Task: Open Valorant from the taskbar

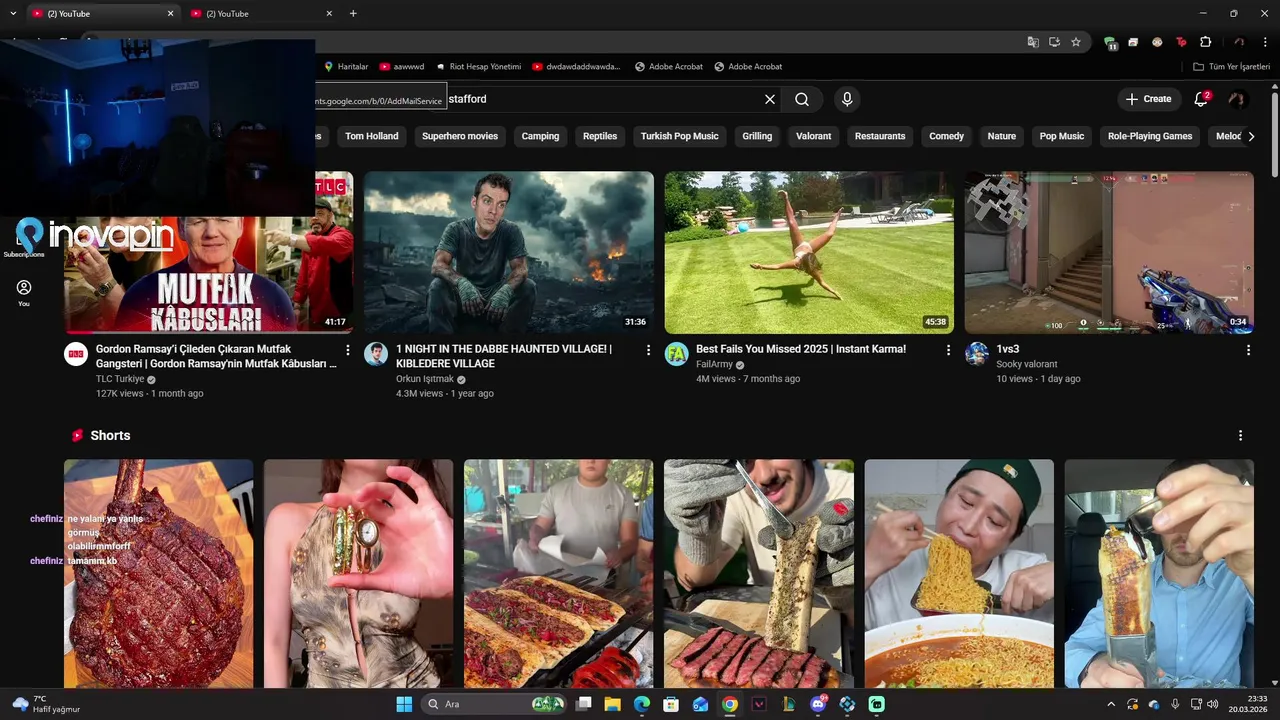Action: (x=759, y=704)
